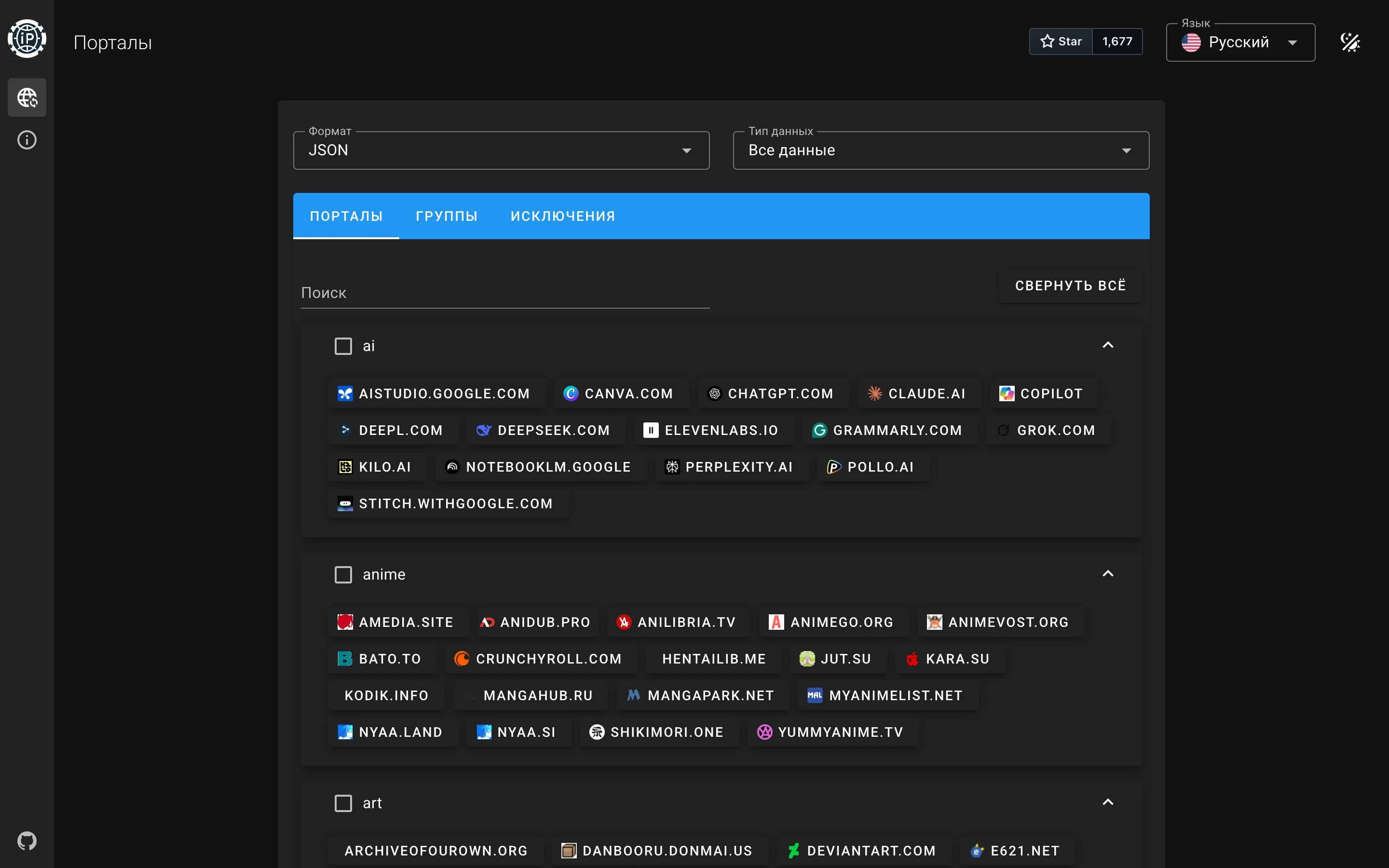Screen dimensions: 1389x868
Task: Select the GRAMMARLY.COM portal chip
Action: coord(890,431)
